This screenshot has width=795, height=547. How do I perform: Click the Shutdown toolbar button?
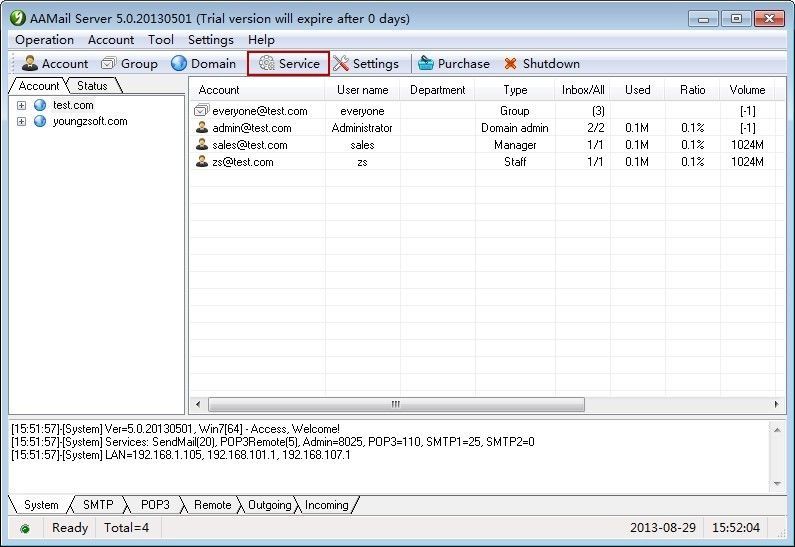pos(541,64)
